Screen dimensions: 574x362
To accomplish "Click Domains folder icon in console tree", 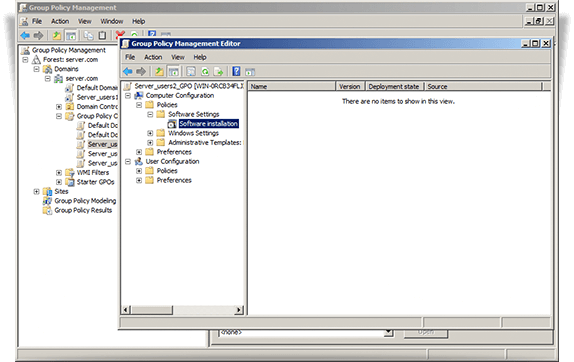I will click(47, 69).
